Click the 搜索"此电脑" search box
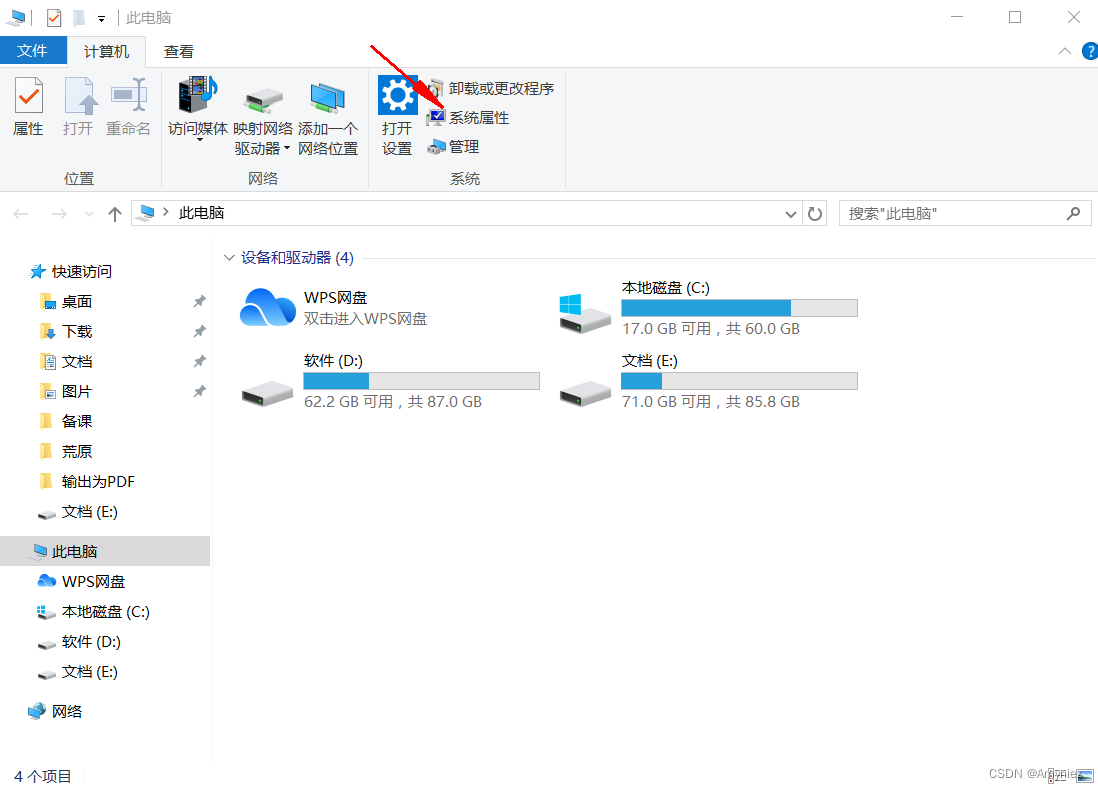 965,214
